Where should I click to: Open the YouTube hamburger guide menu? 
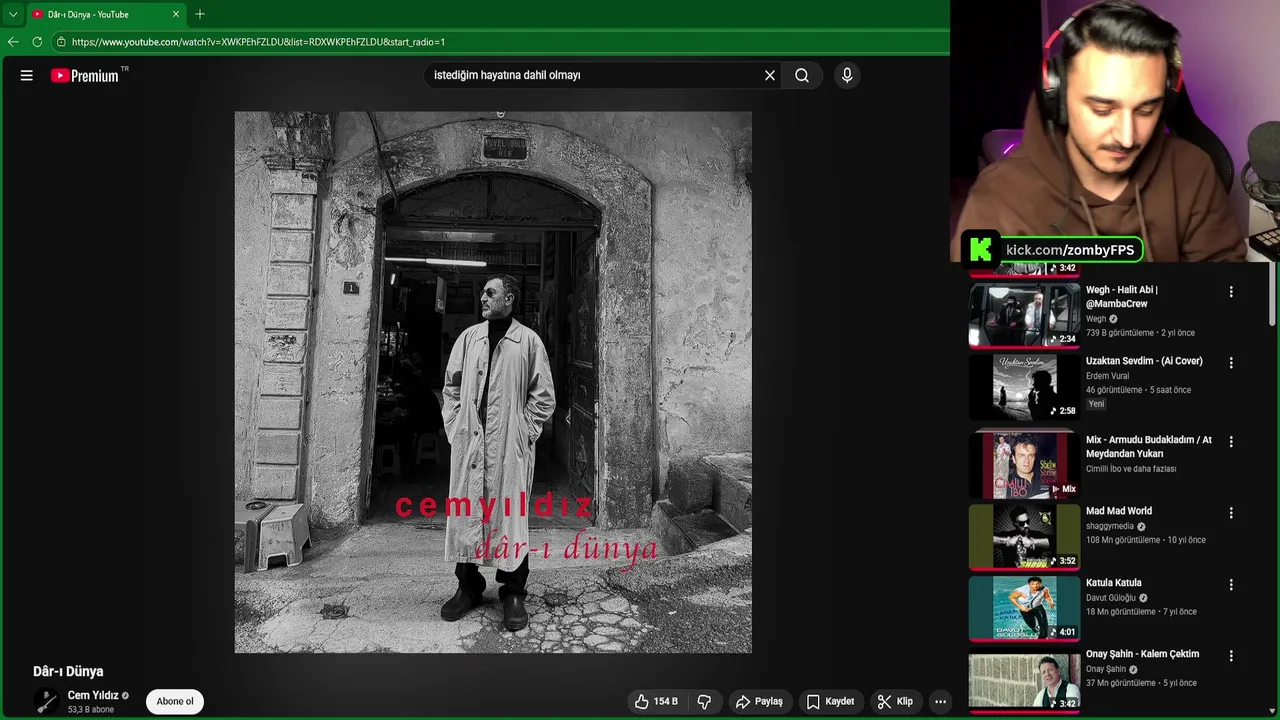(x=27, y=75)
